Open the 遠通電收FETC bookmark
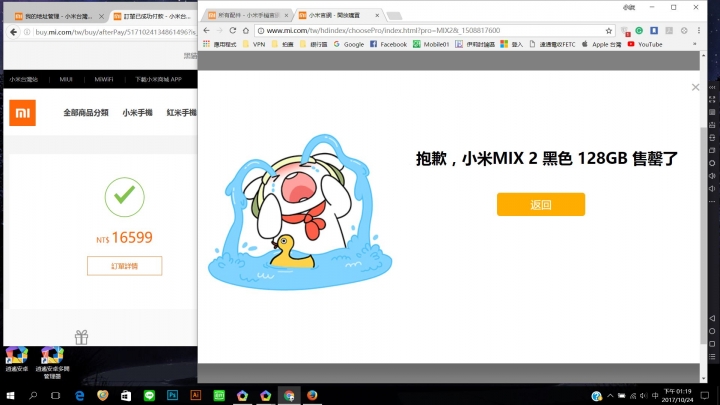The width and height of the screenshot is (720, 405). [552, 44]
